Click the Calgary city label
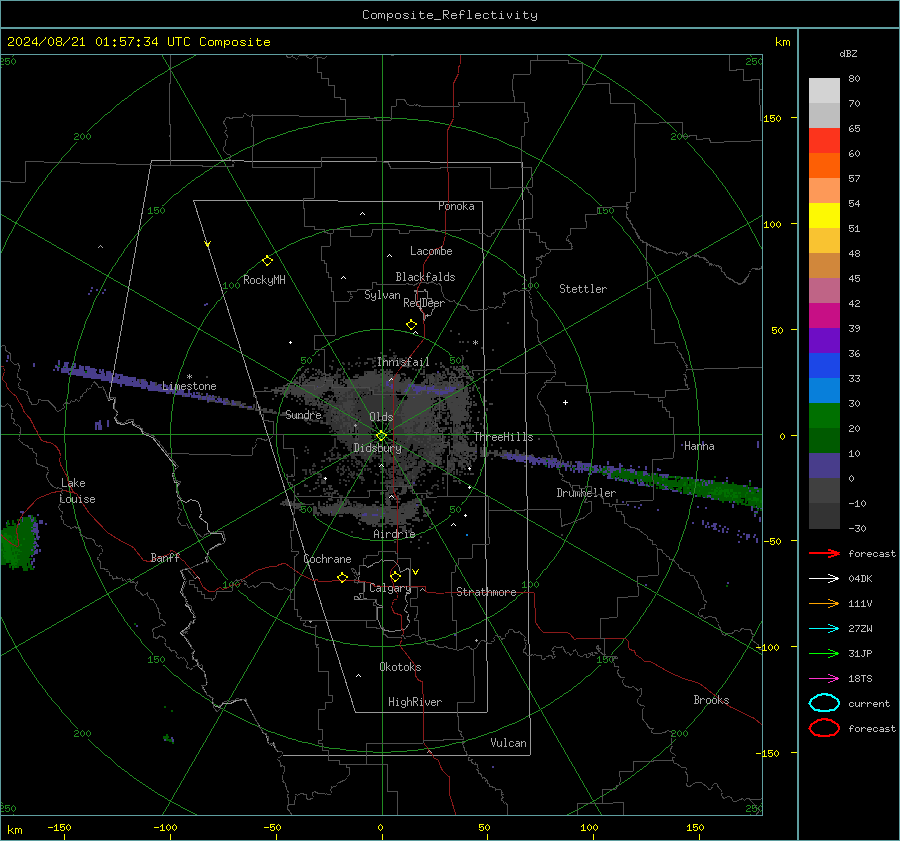 tap(390, 588)
